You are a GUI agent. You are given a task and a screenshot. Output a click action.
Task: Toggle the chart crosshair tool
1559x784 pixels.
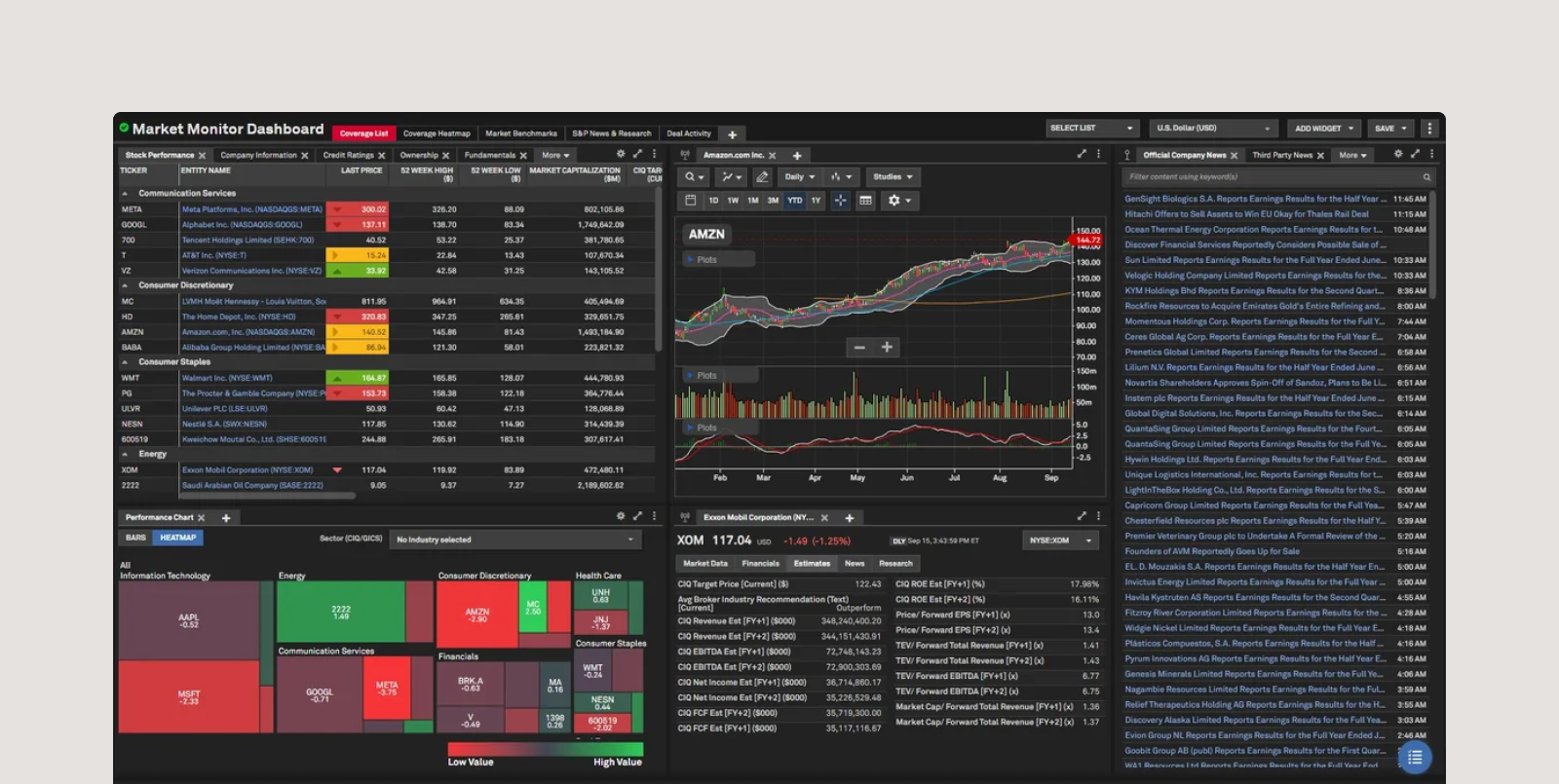[x=840, y=201]
